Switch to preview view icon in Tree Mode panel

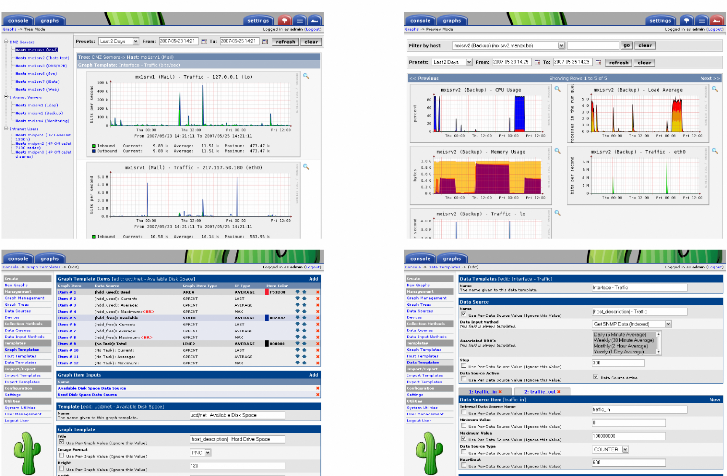click(315, 20)
